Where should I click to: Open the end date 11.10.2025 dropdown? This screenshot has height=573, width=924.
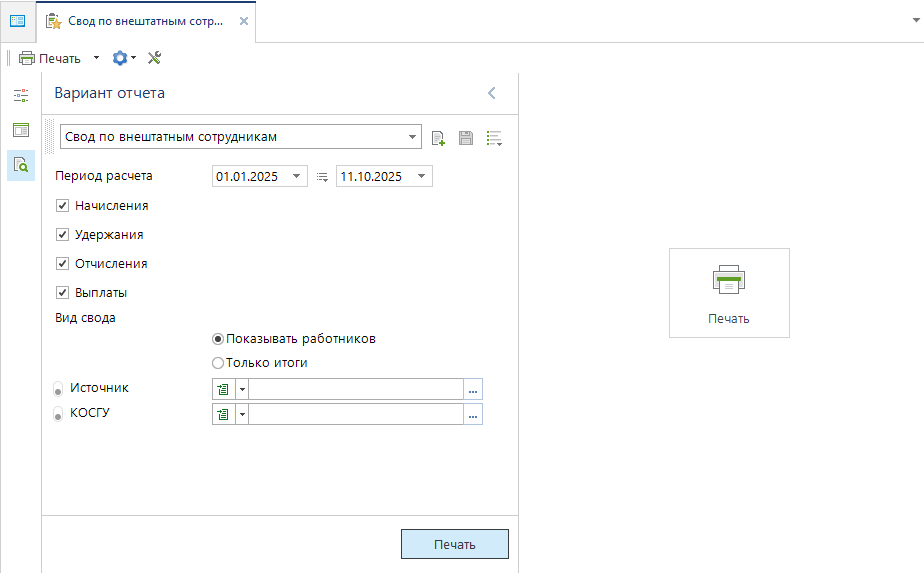(421, 177)
